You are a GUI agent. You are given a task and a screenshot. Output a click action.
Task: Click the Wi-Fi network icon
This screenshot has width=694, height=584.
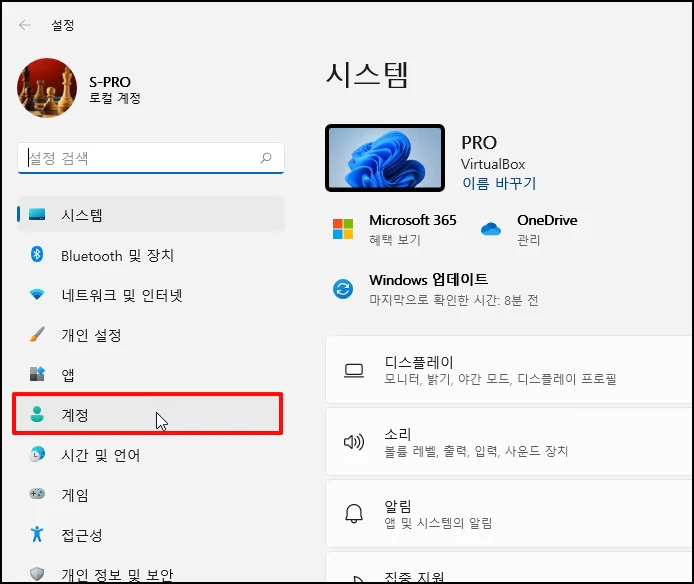coord(37,294)
